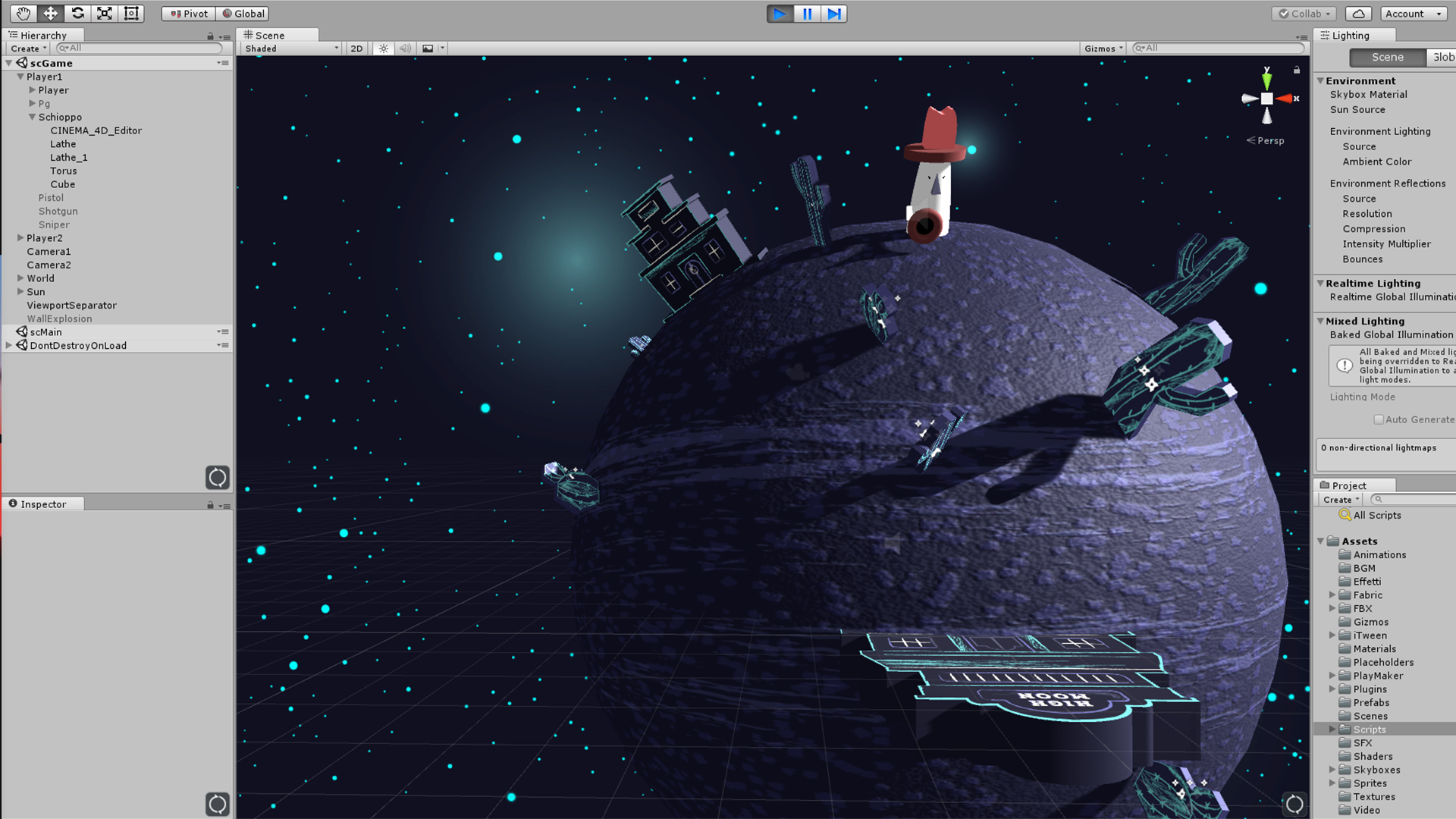This screenshot has height=819, width=1456.
Task: Toggle scene audio speaker icon
Action: tap(405, 49)
